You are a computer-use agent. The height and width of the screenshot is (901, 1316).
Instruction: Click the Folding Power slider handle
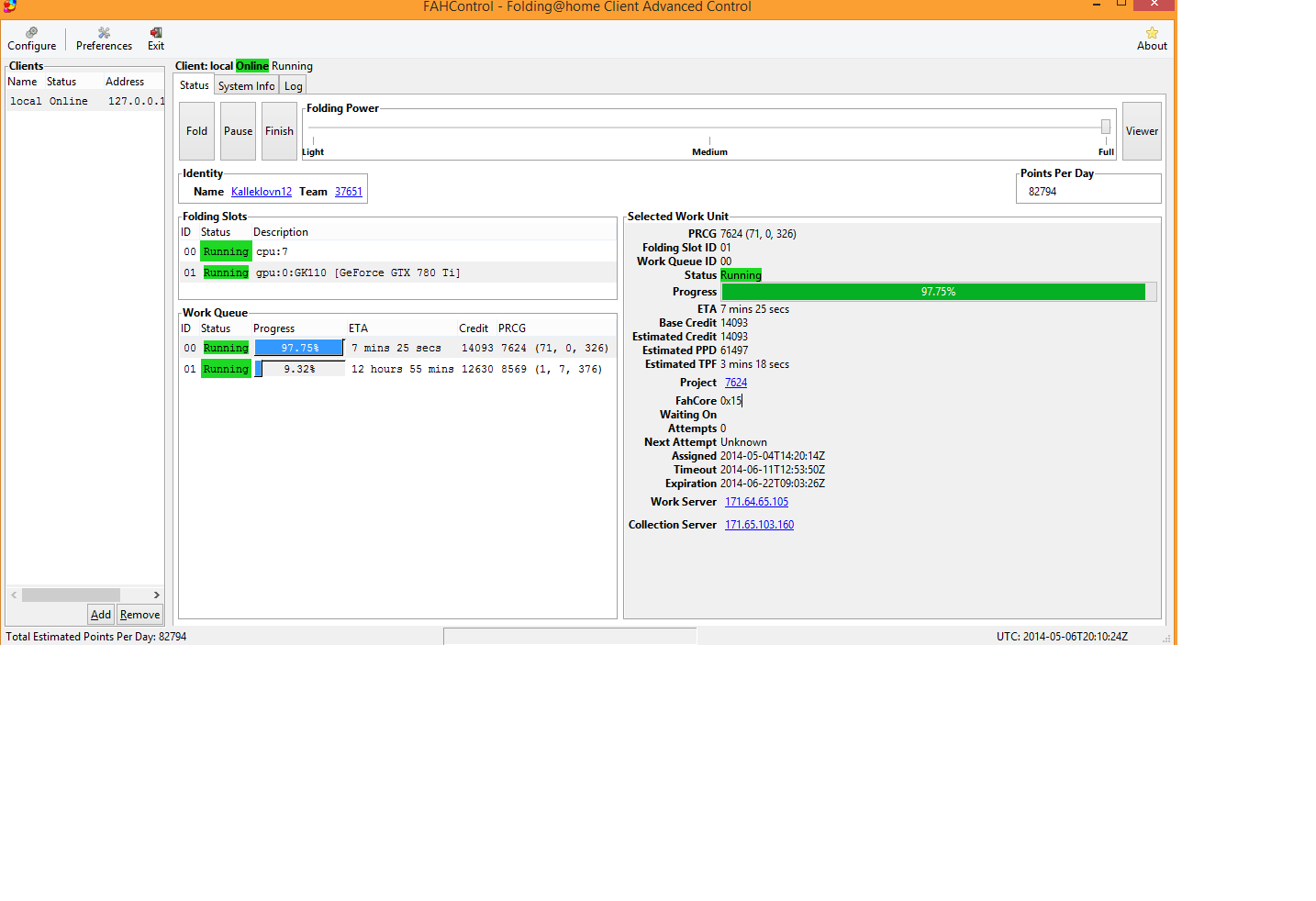coord(1106,127)
